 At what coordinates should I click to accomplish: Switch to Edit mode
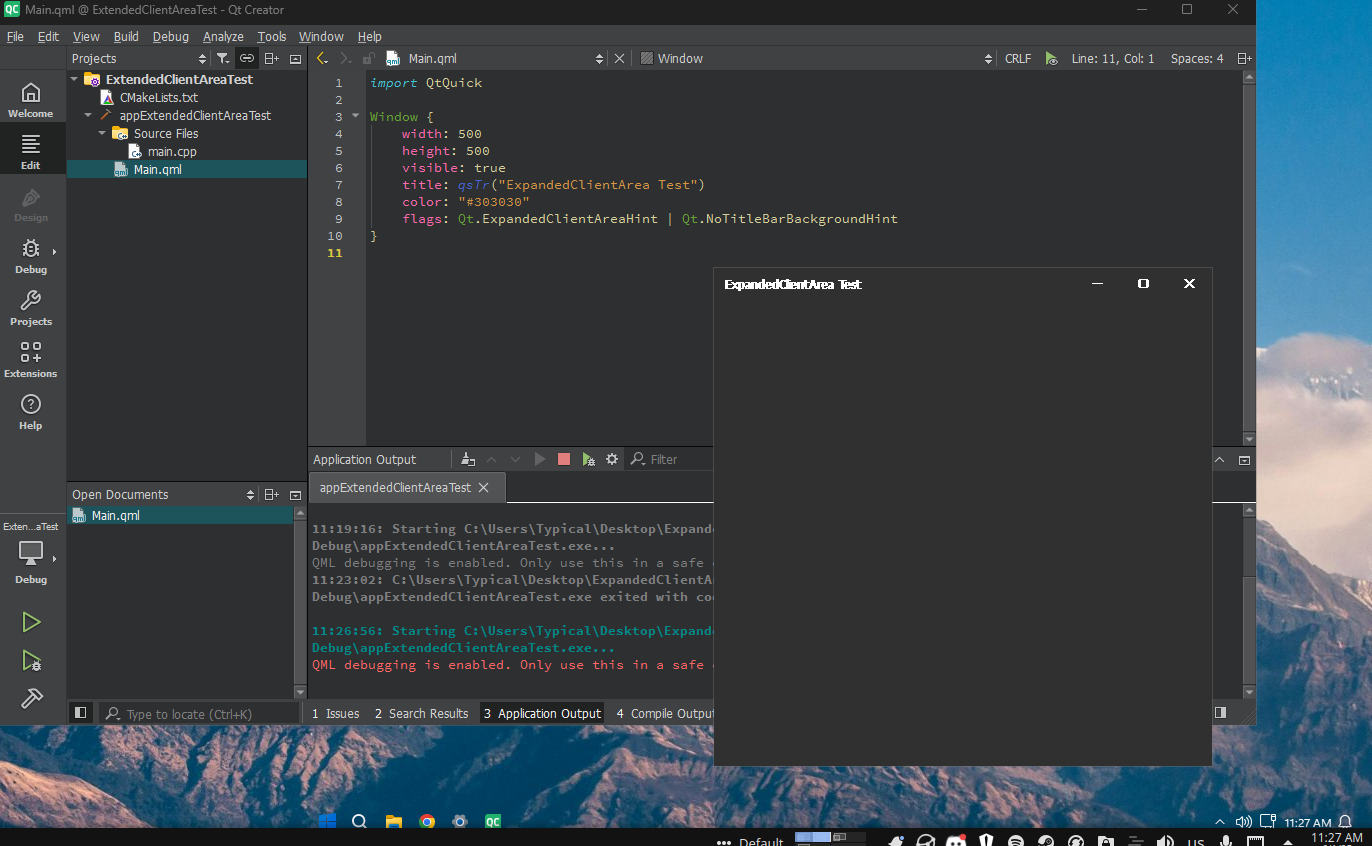[x=31, y=152]
